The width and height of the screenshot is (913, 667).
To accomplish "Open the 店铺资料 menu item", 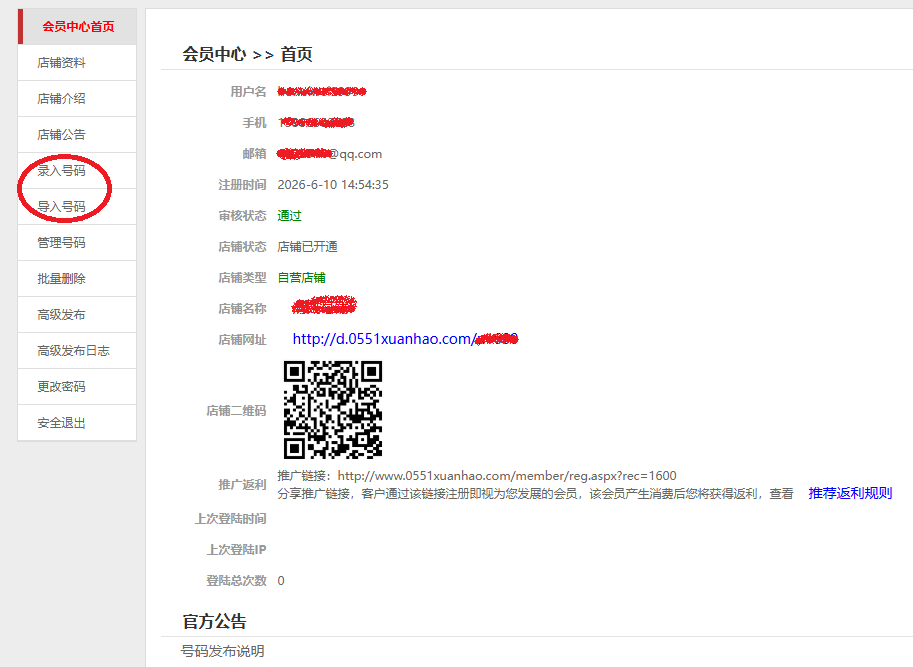I will pyautogui.click(x=77, y=63).
